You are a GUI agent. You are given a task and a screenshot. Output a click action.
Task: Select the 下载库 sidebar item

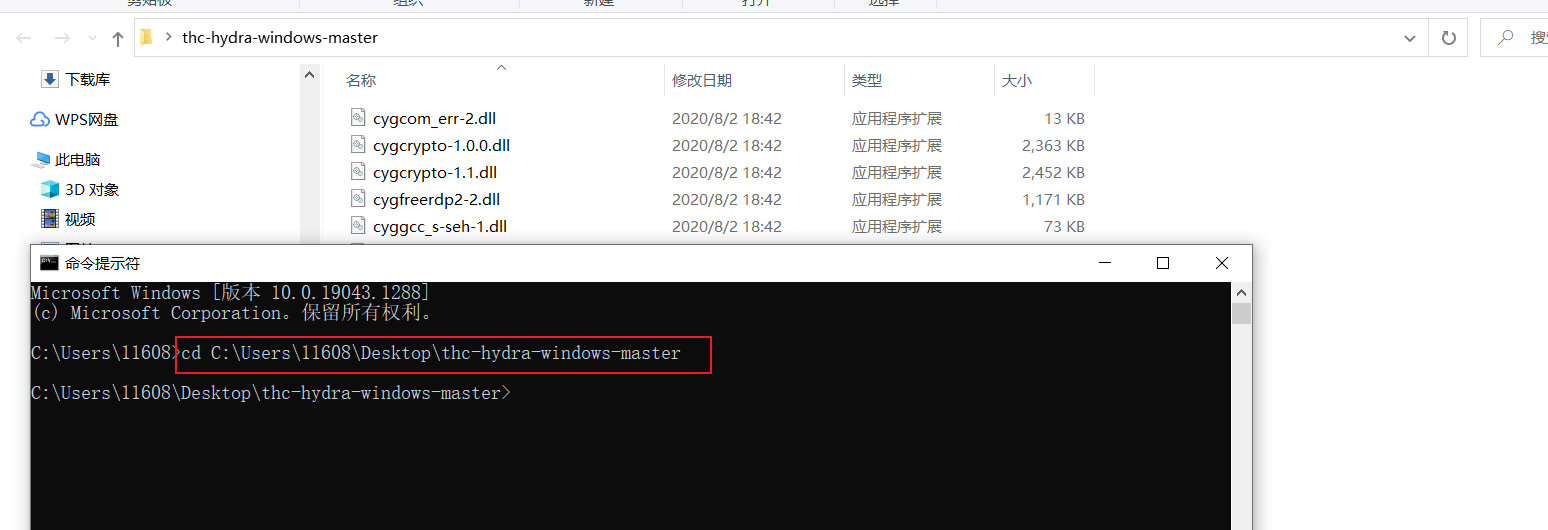click(x=76, y=79)
